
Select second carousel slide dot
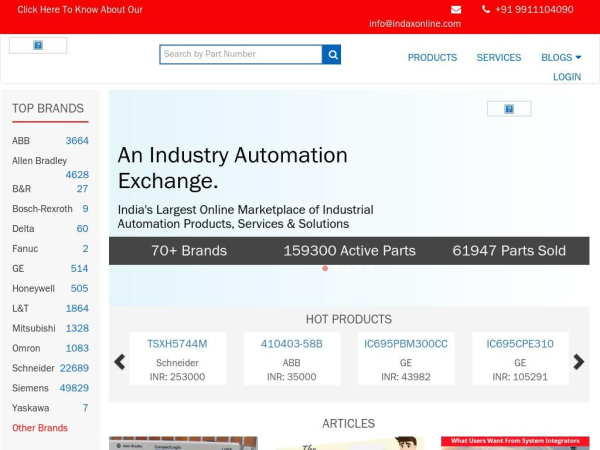[x=336, y=269]
